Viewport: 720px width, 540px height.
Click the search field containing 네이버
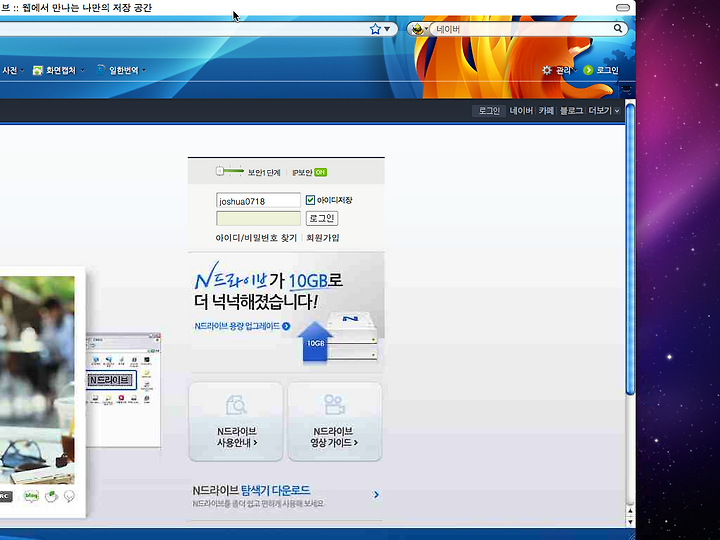click(523, 29)
